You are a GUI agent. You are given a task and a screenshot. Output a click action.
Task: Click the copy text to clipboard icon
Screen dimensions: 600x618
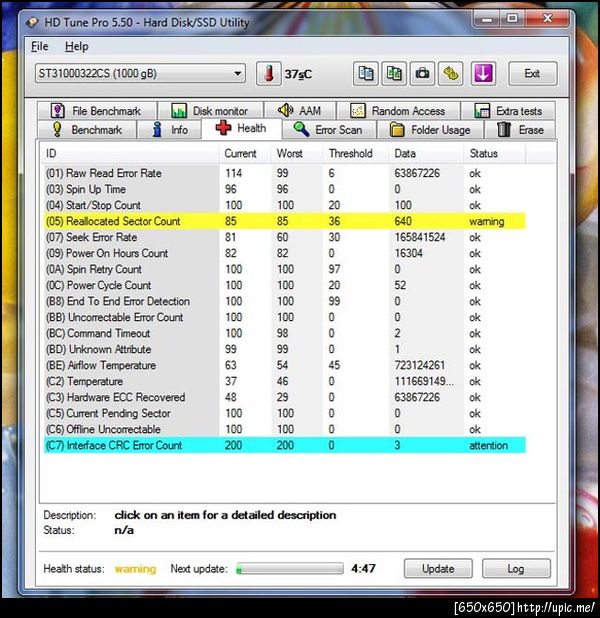point(365,74)
